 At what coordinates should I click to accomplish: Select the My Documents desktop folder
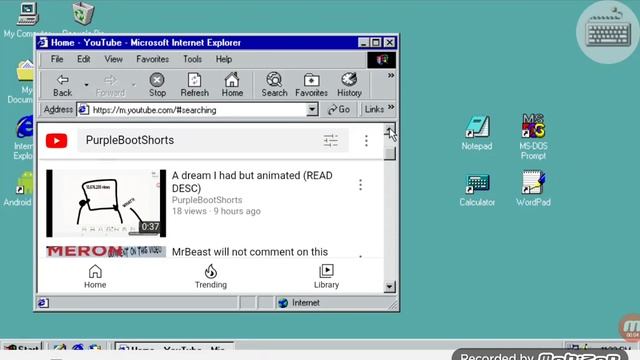tap(20, 82)
